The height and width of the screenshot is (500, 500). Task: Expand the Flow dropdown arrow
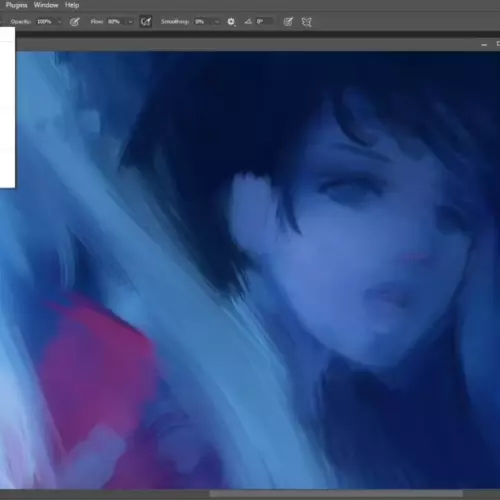point(130,22)
